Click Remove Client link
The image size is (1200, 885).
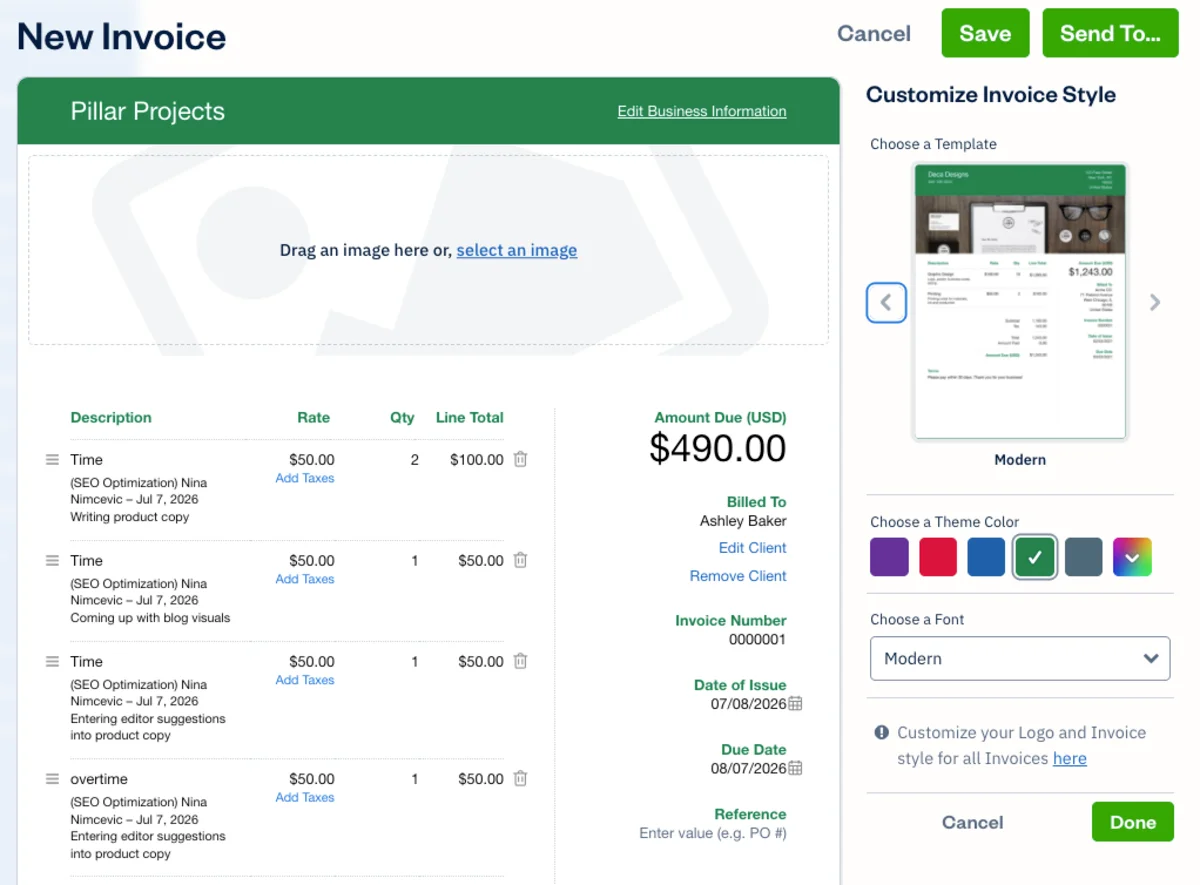point(738,576)
